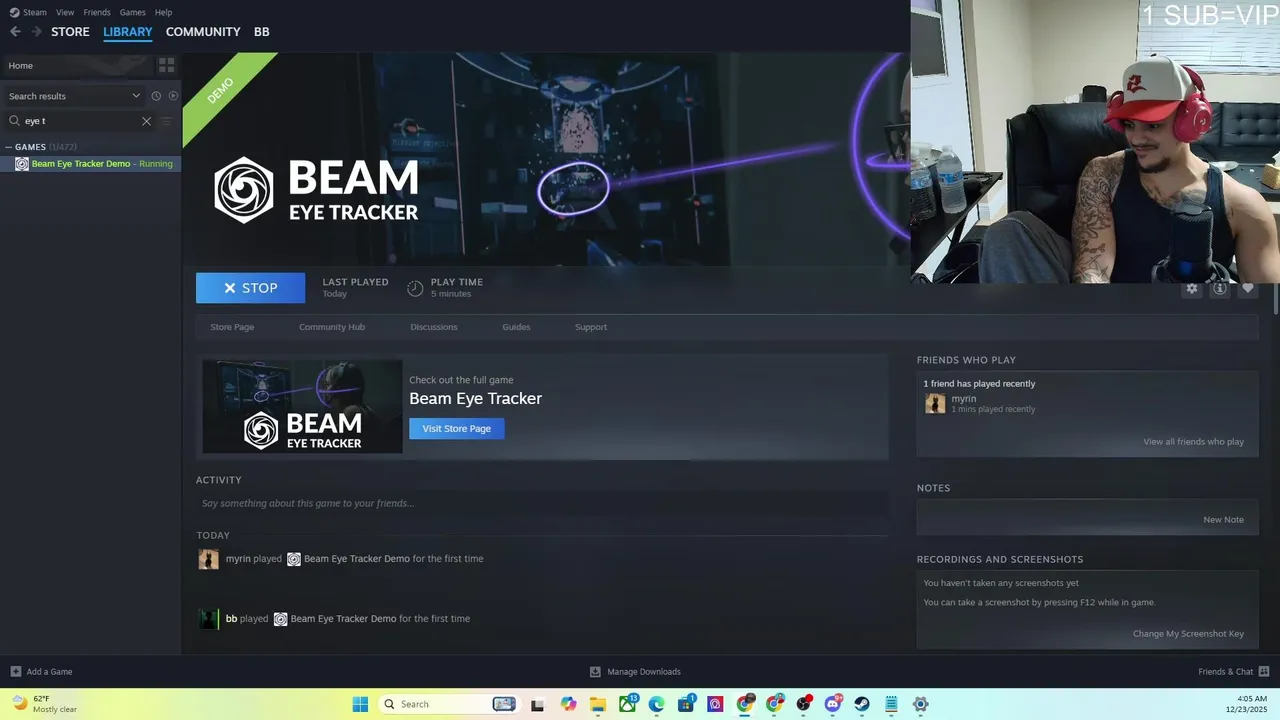Open the View menu
Image resolution: width=1280 pixels, height=720 pixels.
point(65,12)
